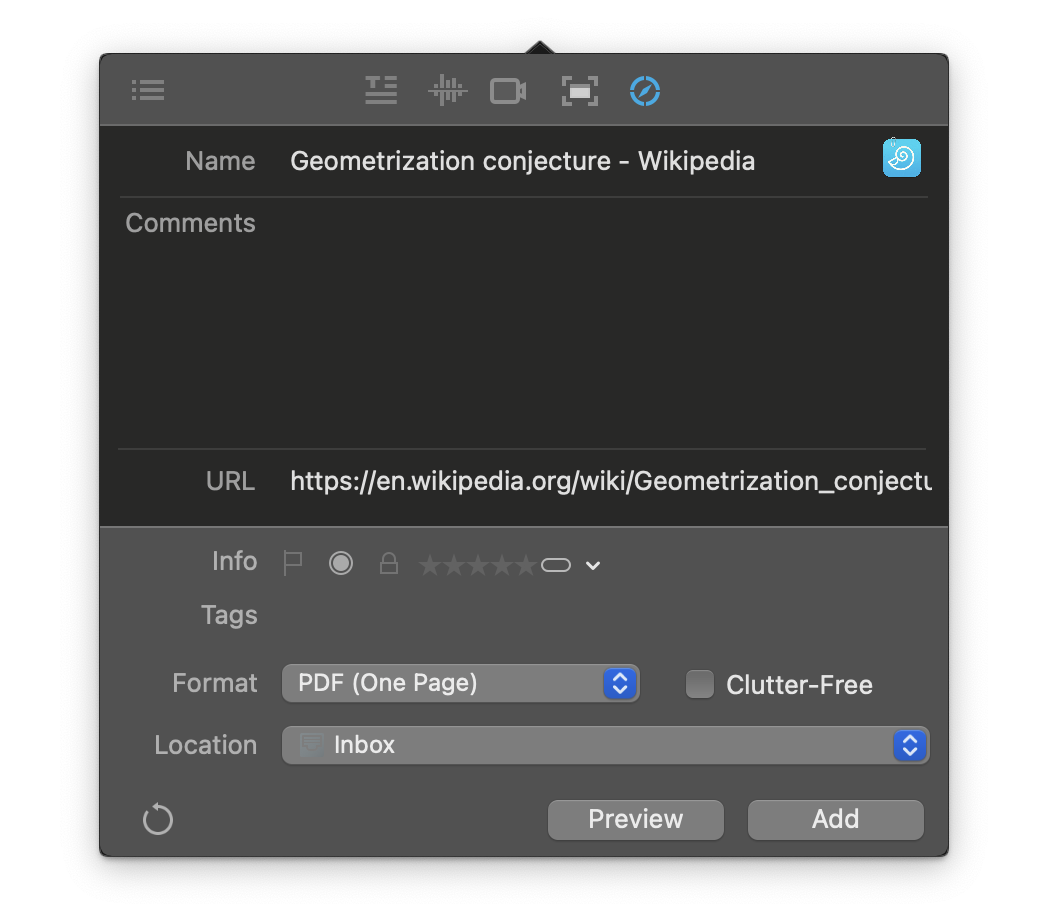This screenshot has height=924, width=1048.
Task: Select the web clip compass icon
Action: click(x=645, y=91)
